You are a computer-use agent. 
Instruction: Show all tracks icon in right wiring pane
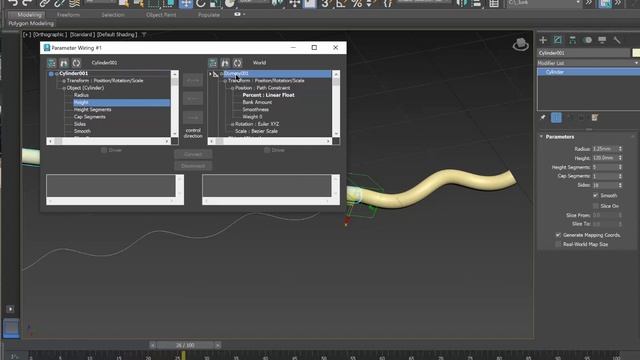tap(213, 63)
